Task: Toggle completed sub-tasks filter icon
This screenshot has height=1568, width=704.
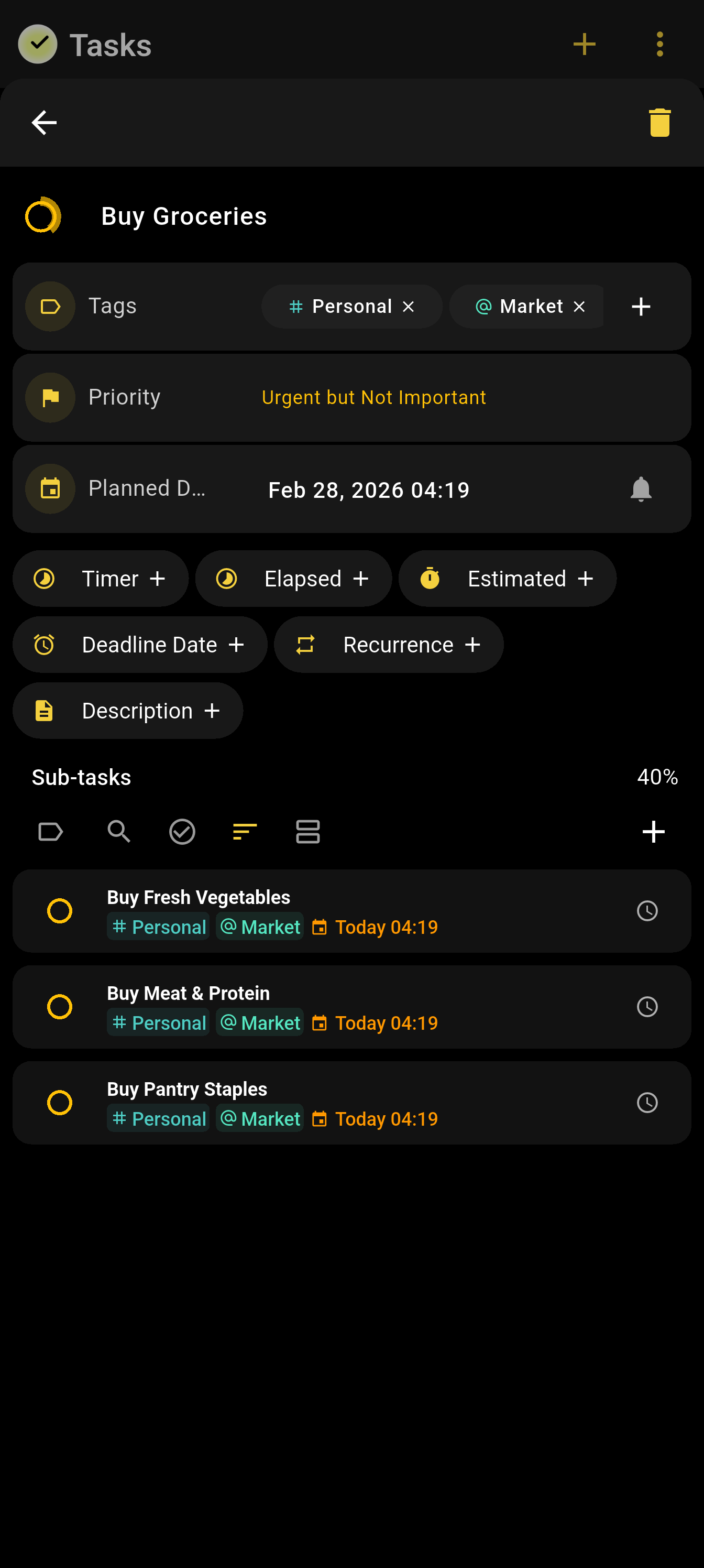Action: (182, 831)
